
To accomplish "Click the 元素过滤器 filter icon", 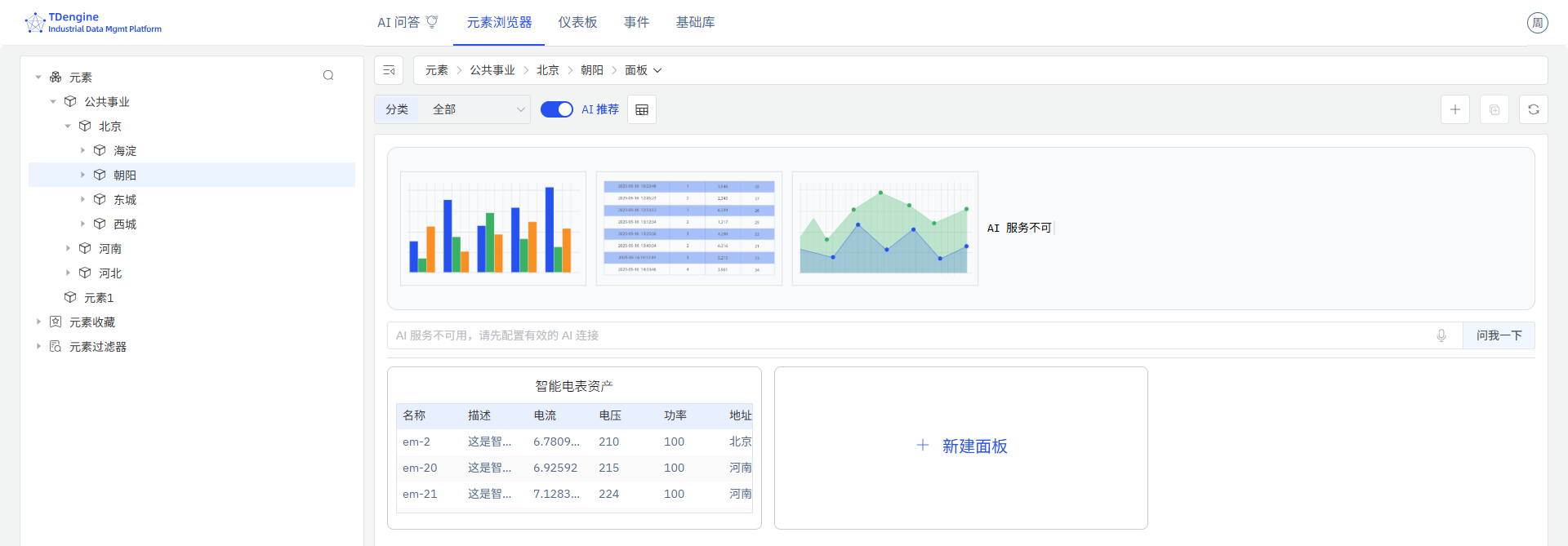I will tap(56, 346).
